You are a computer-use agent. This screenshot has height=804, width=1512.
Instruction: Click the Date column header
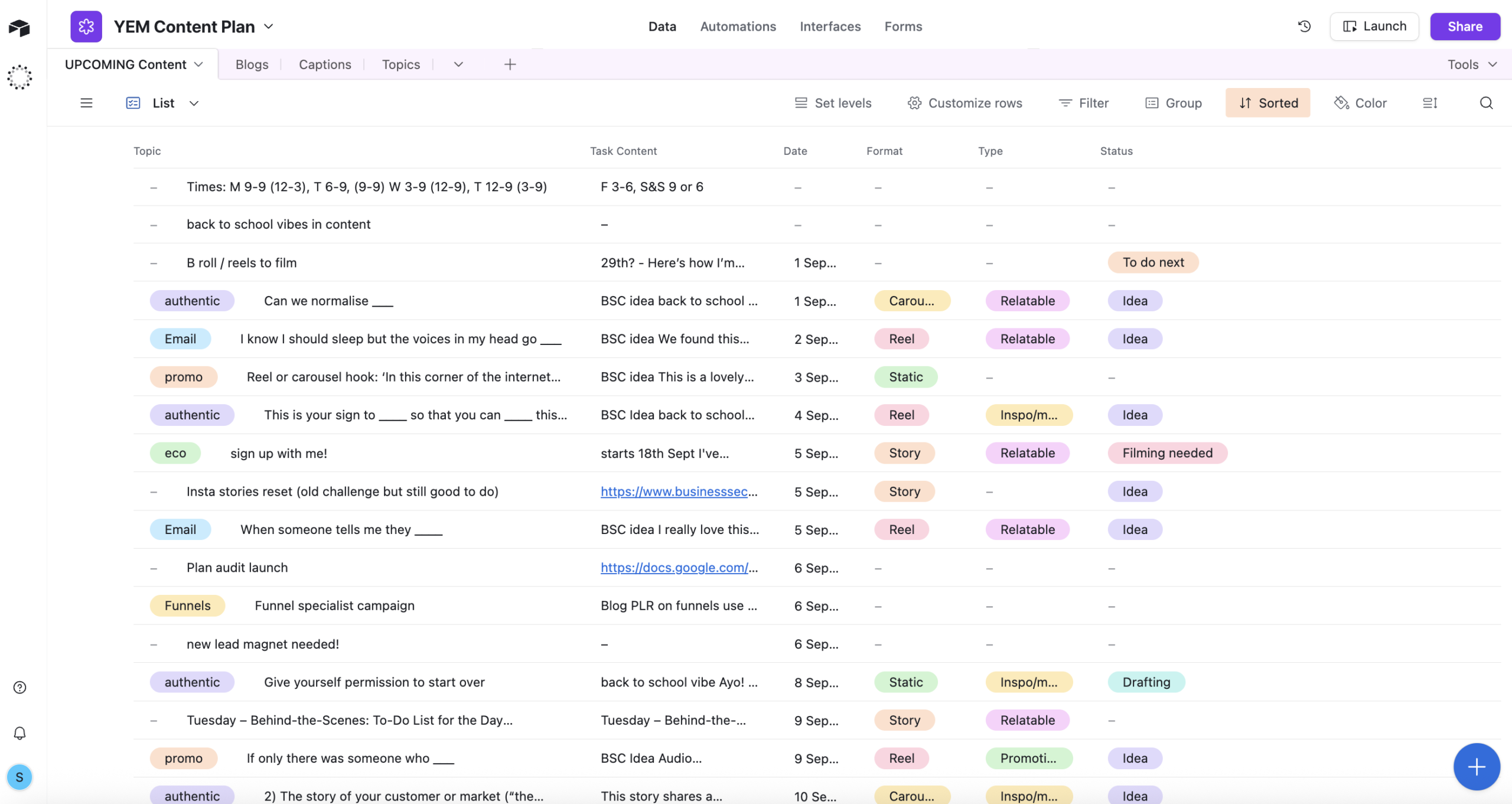(795, 151)
